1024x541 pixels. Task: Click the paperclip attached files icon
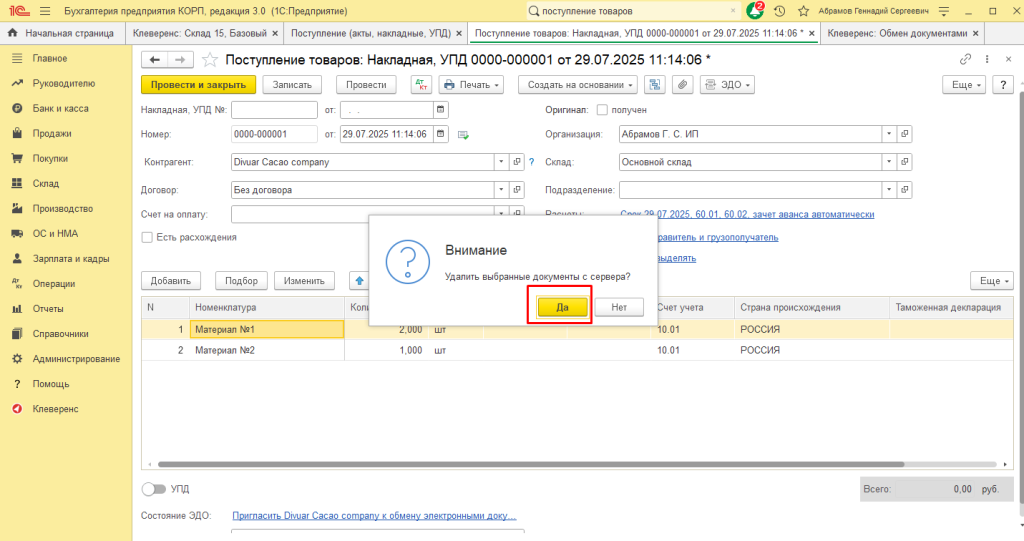click(682, 85)
